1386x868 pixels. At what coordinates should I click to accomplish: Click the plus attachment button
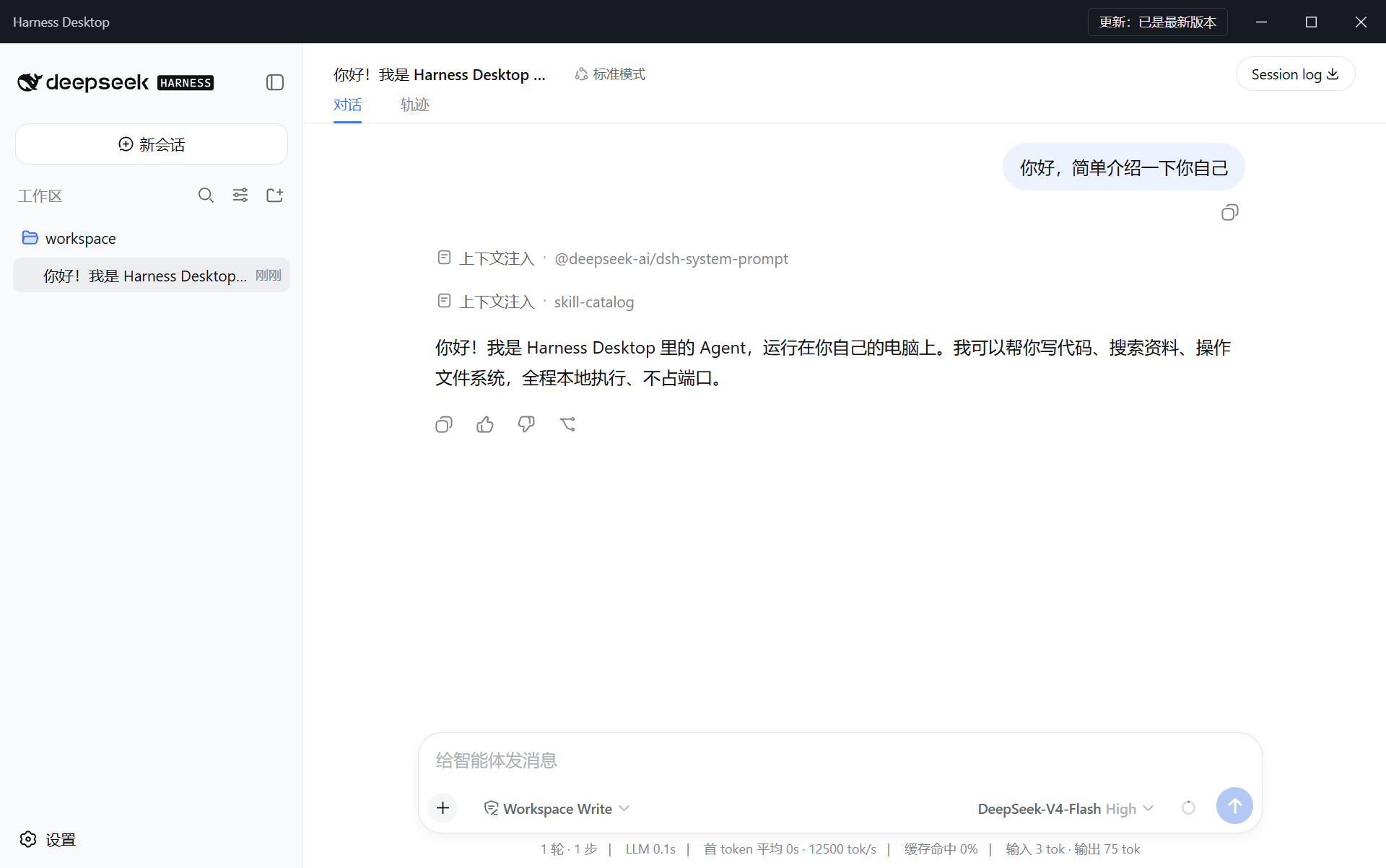pos(443,807)
